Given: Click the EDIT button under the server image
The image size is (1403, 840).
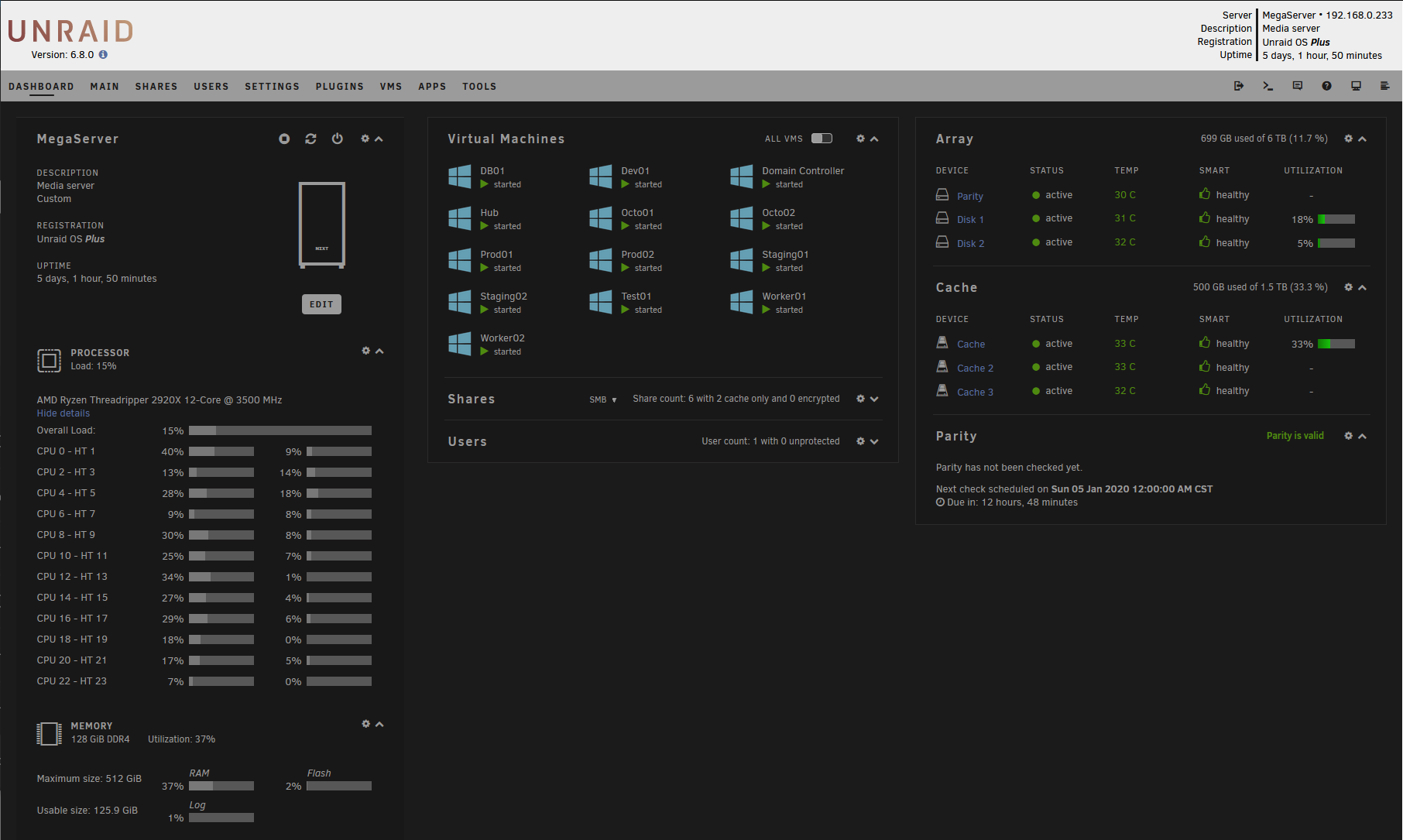Looking at the screenshot, I should pyautogui.click(x=321, y=303).
